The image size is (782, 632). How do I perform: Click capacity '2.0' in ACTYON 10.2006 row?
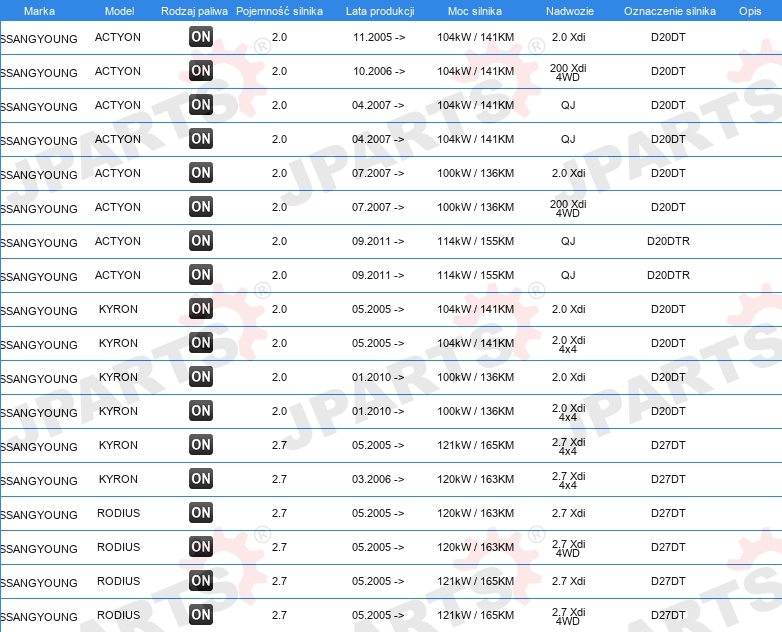click(279, 71)
